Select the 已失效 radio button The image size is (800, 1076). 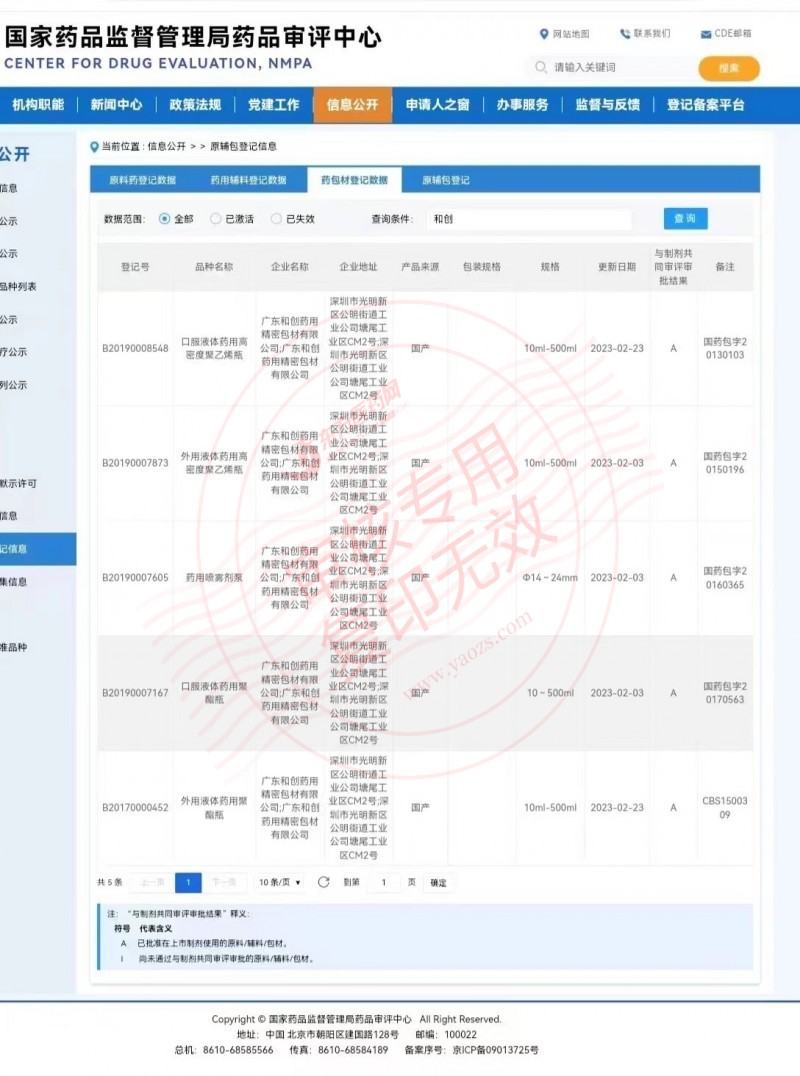[277, 219]
